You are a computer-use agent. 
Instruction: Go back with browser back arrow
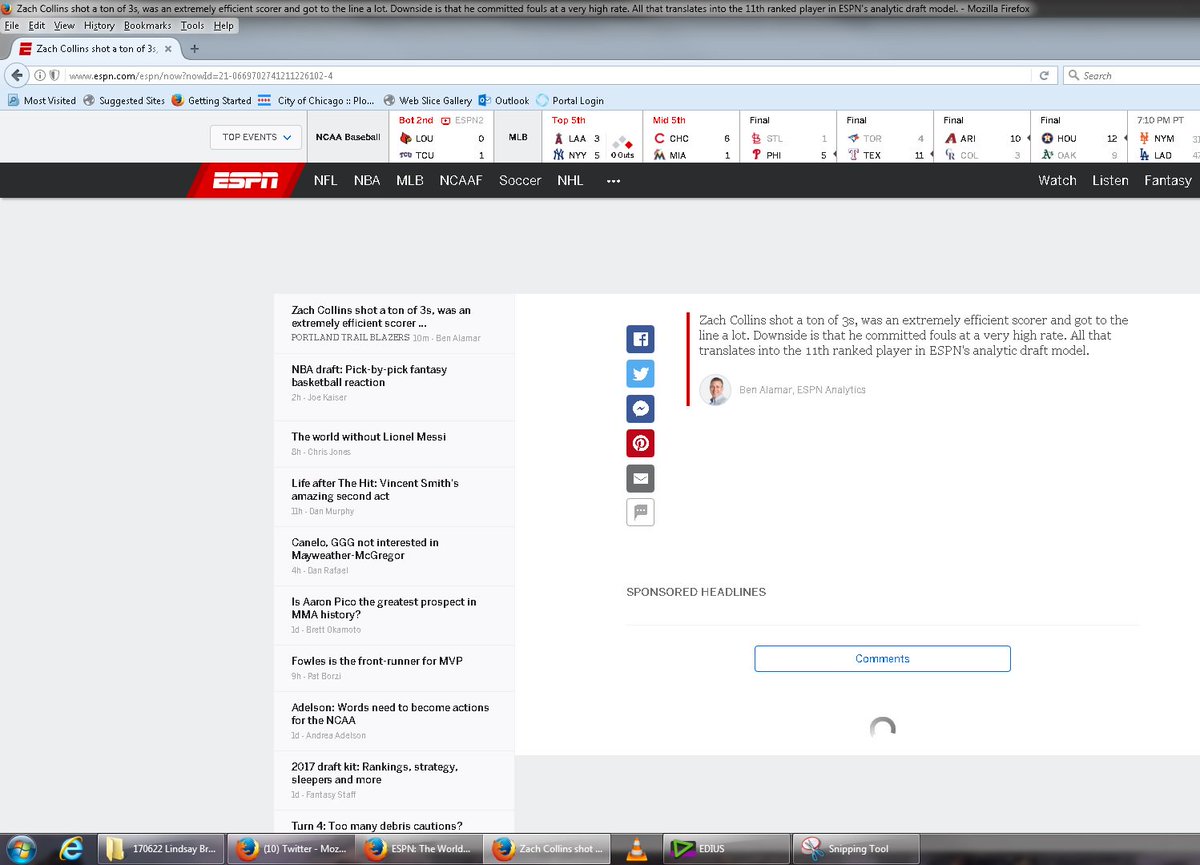(x=17, y=75)
